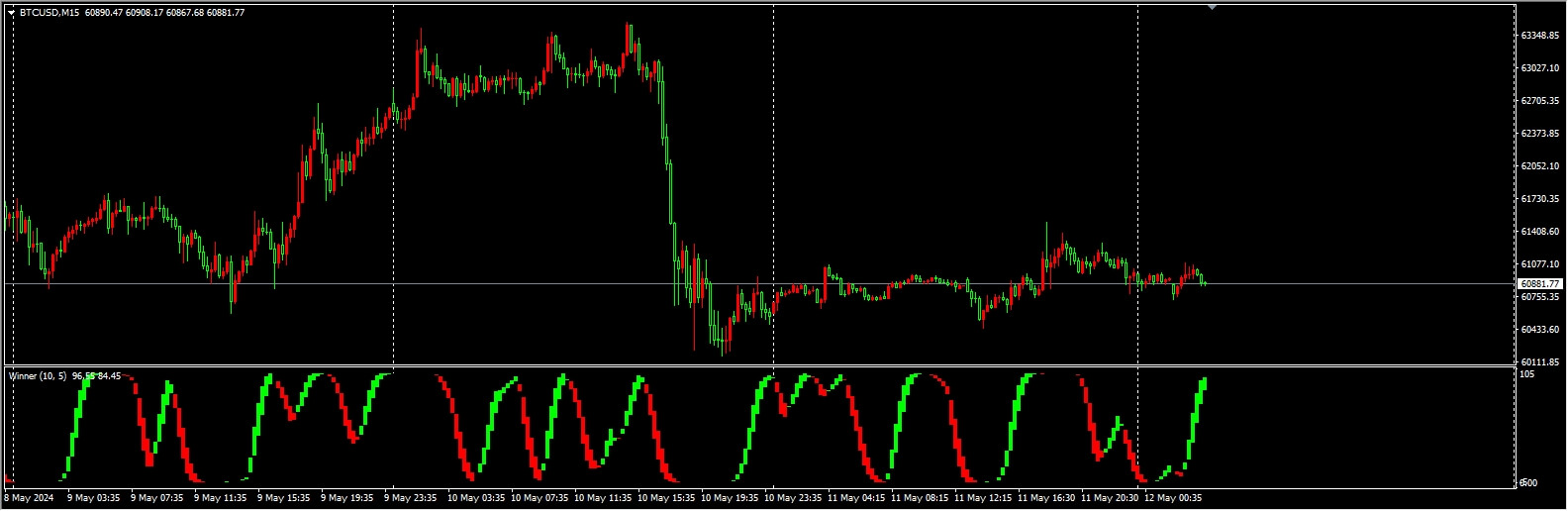Click the OHLC values 60890.47 60908.17 60867.68 60881.77
1568x511 pixels.
pyautogui.click(x=165, y=13)
